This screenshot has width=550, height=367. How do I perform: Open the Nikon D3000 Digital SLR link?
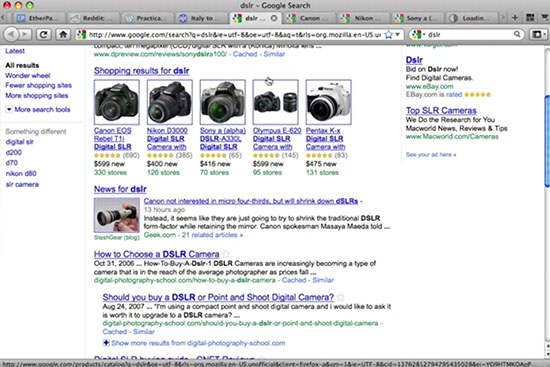click(x=167, y=139)
